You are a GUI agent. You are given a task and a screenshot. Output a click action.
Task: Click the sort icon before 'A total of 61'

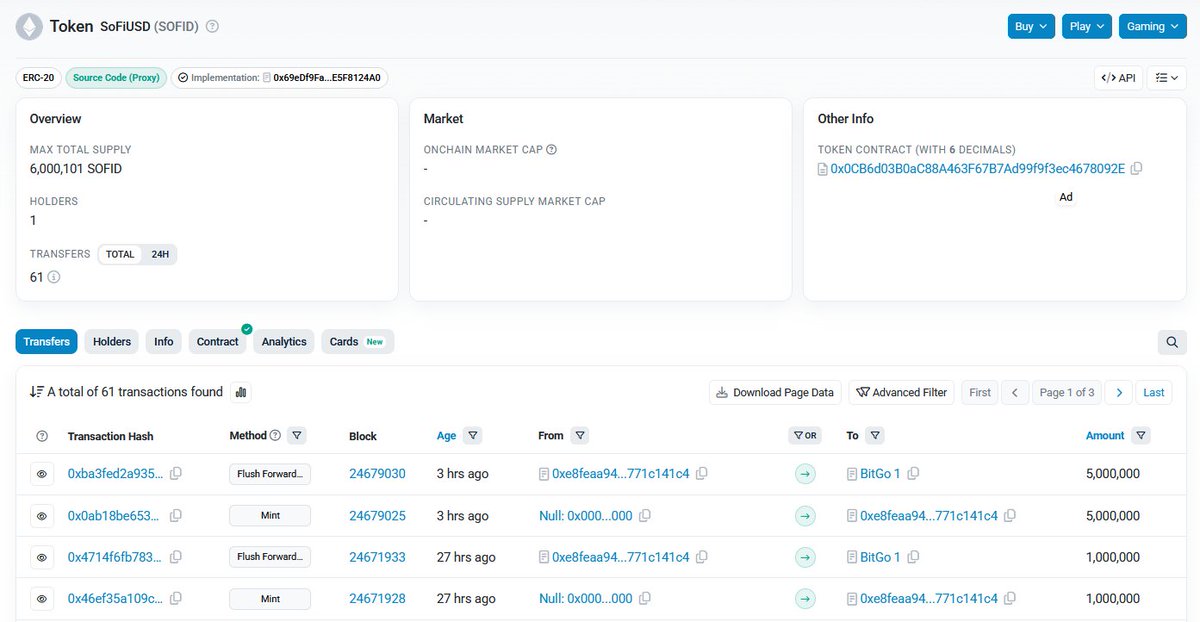[x=37, y=392]
